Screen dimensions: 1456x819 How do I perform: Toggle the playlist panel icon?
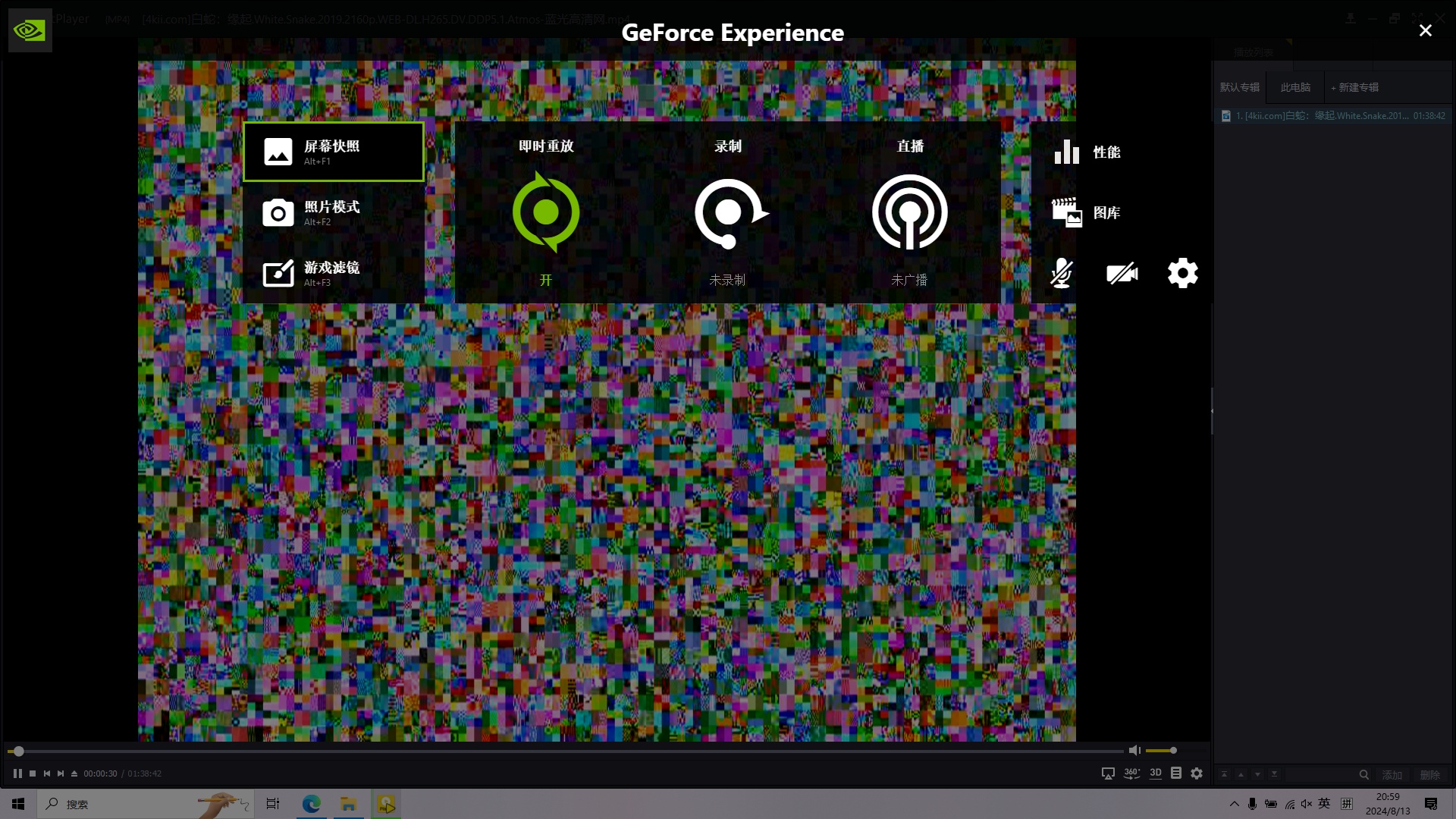coord(1176,773)
